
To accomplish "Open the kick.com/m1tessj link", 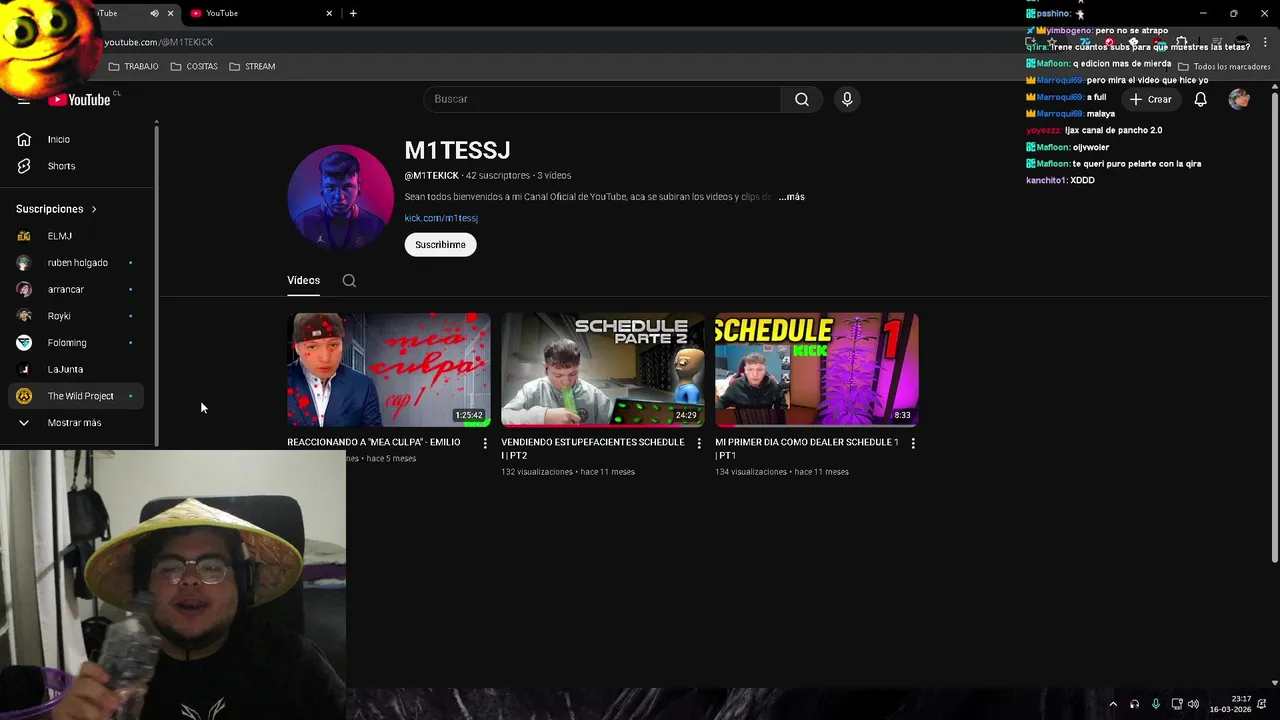I will click(441, 218).
